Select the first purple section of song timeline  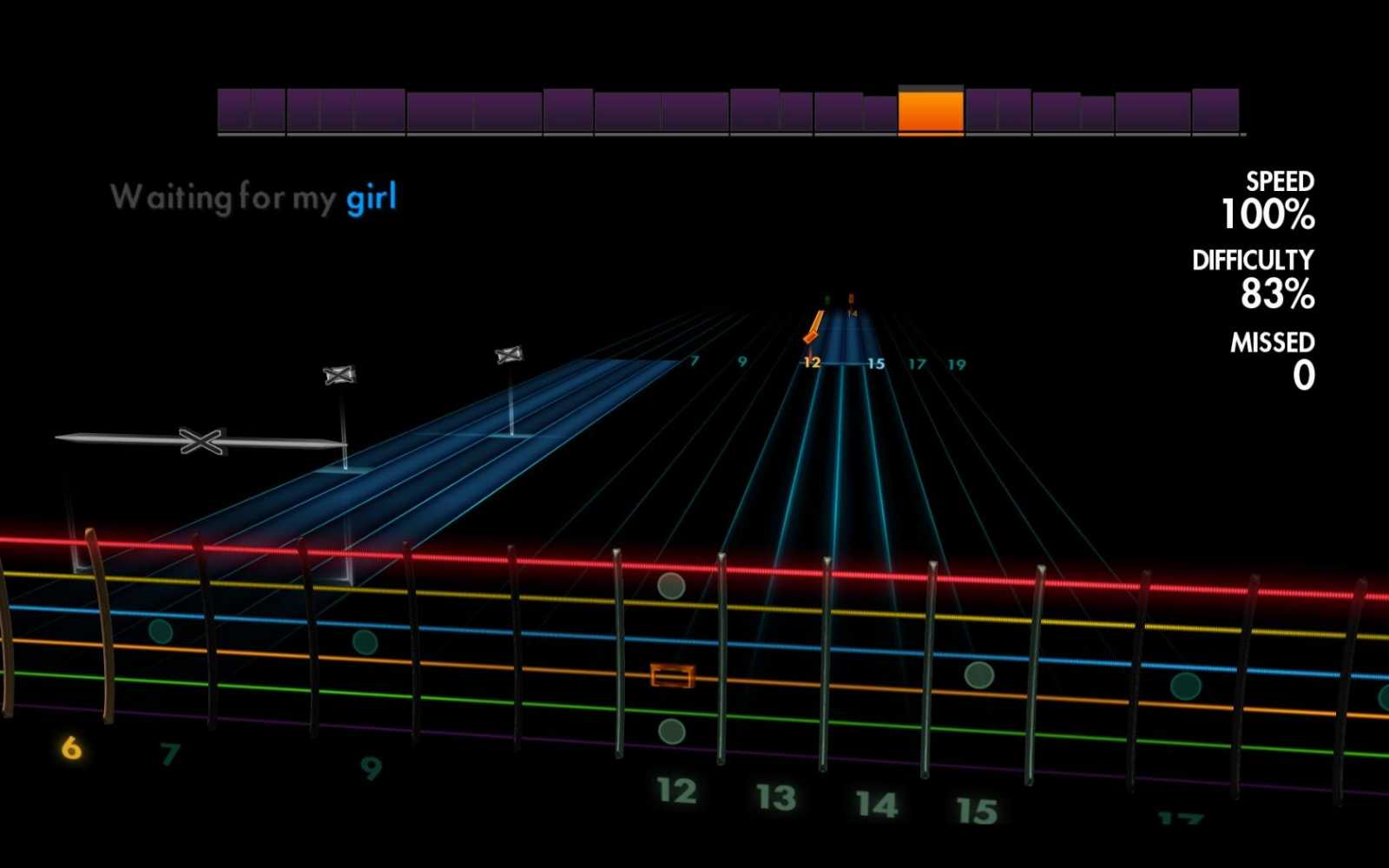(x=234, y=111)
